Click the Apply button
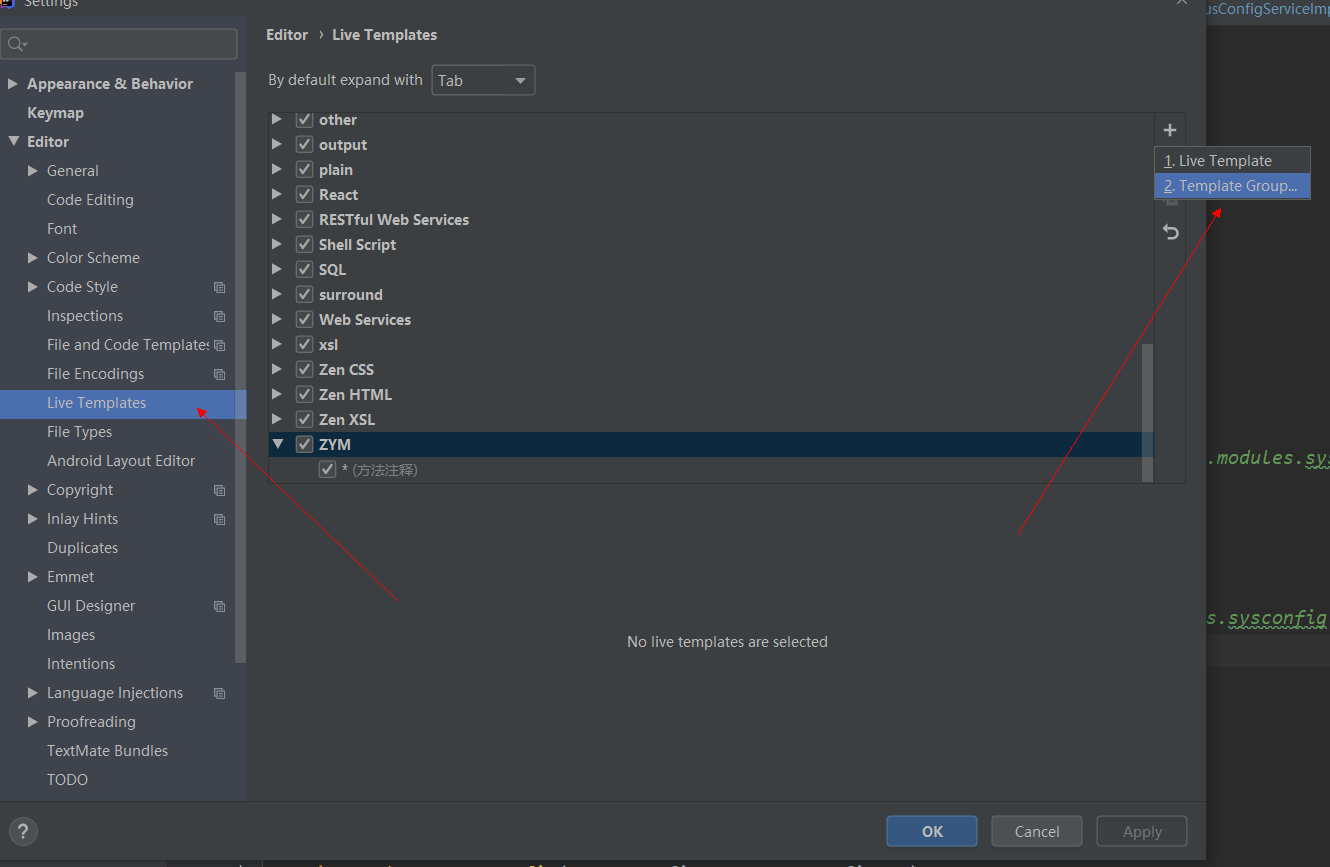The height and width of the screenshot is (867, 1330). (x=1142, y=831)
